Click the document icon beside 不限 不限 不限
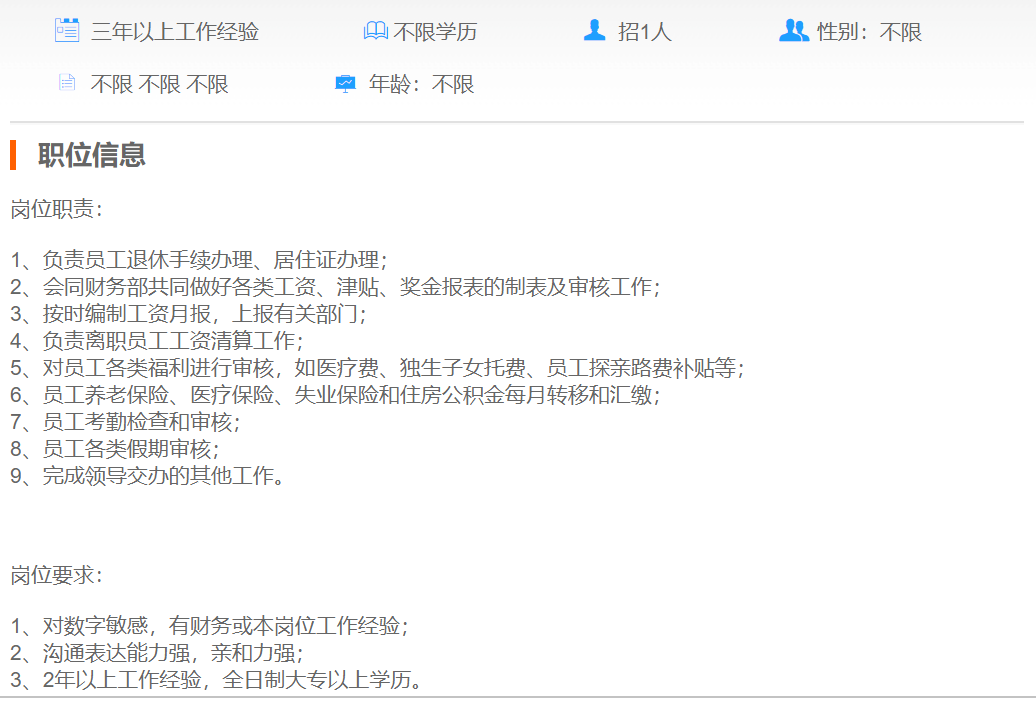Image resolution: width=1036 pixels, height=704 pixels. (x=67, y=84)
